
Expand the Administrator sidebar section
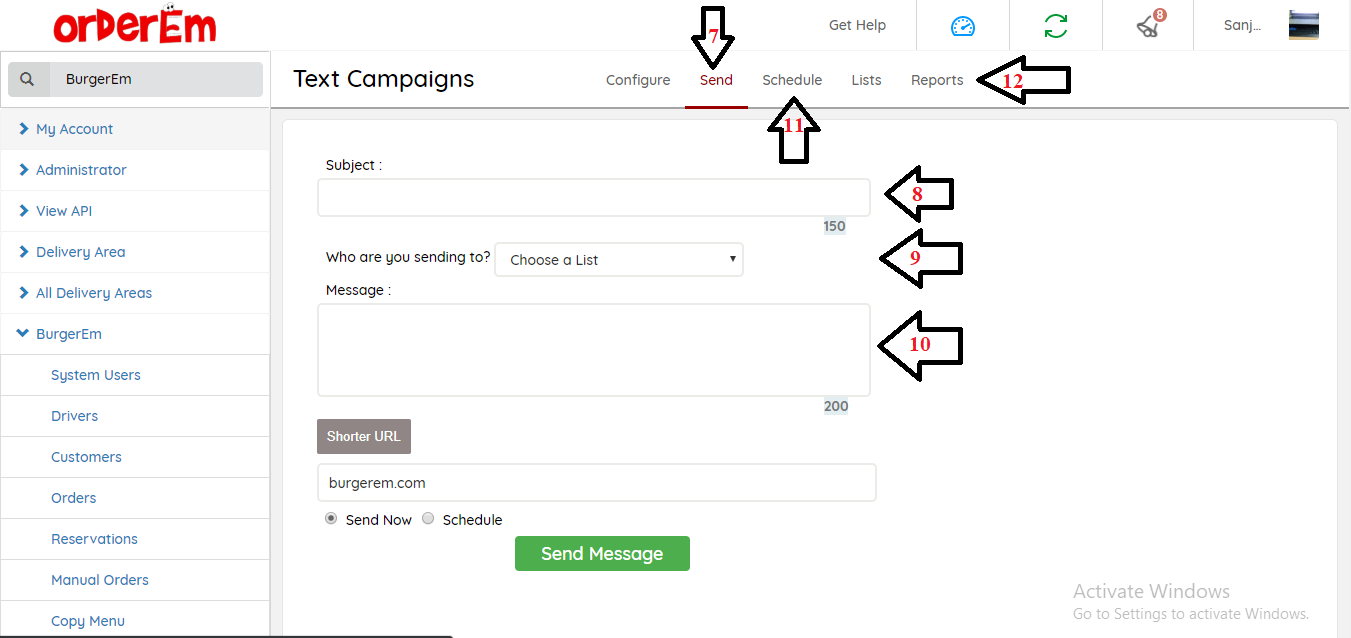(81, 170)
